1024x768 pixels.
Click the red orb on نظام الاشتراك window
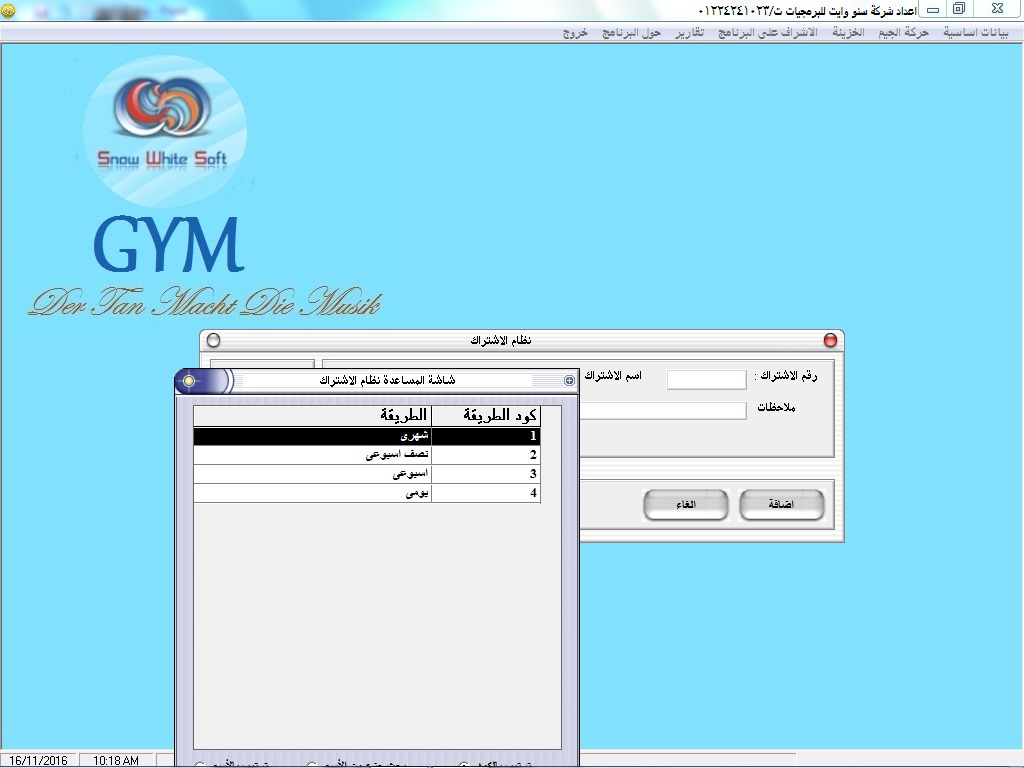click(x=830, y=341)
